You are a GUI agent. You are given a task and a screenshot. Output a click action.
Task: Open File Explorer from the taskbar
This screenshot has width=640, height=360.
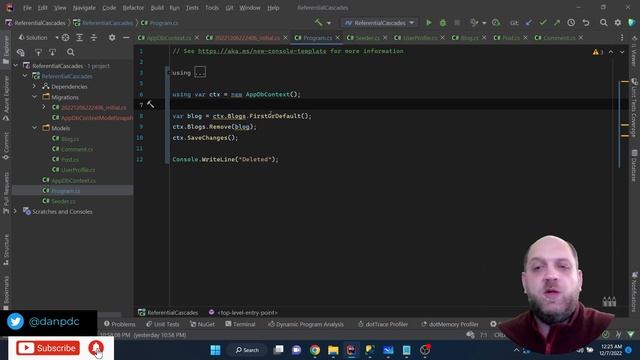(333, 350)
